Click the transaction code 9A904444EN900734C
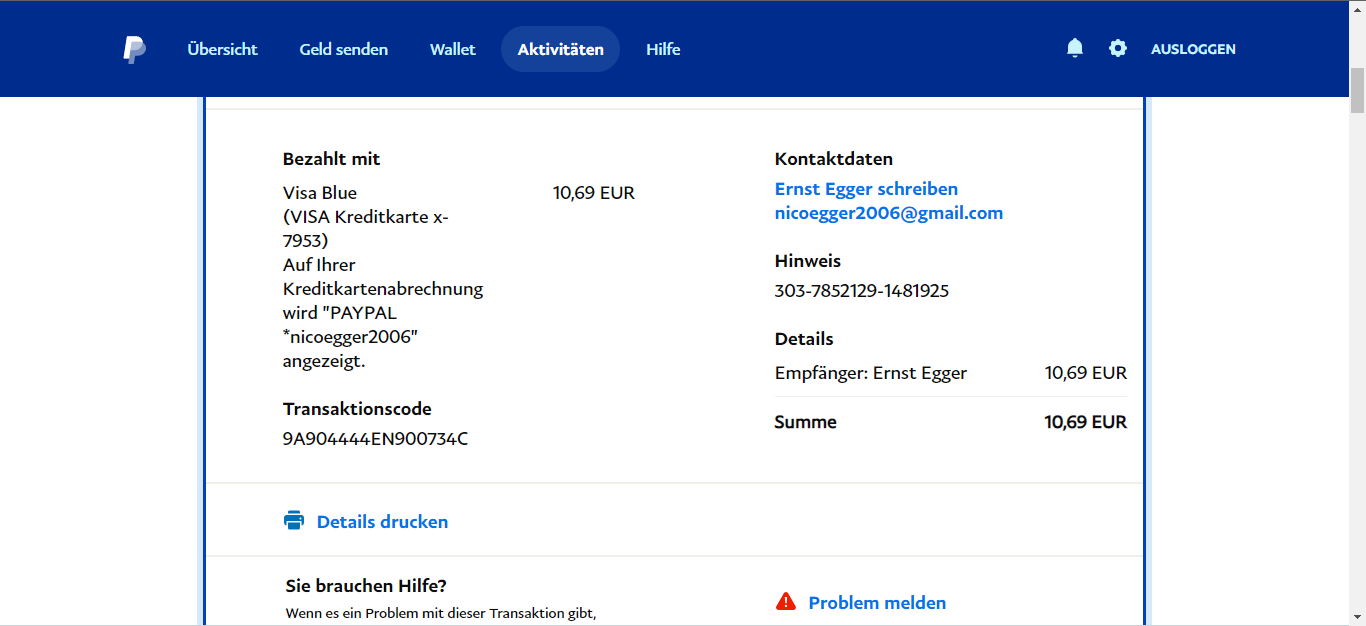The height and width of the screenshot is (626, 1366). click(x=375, y=438)
